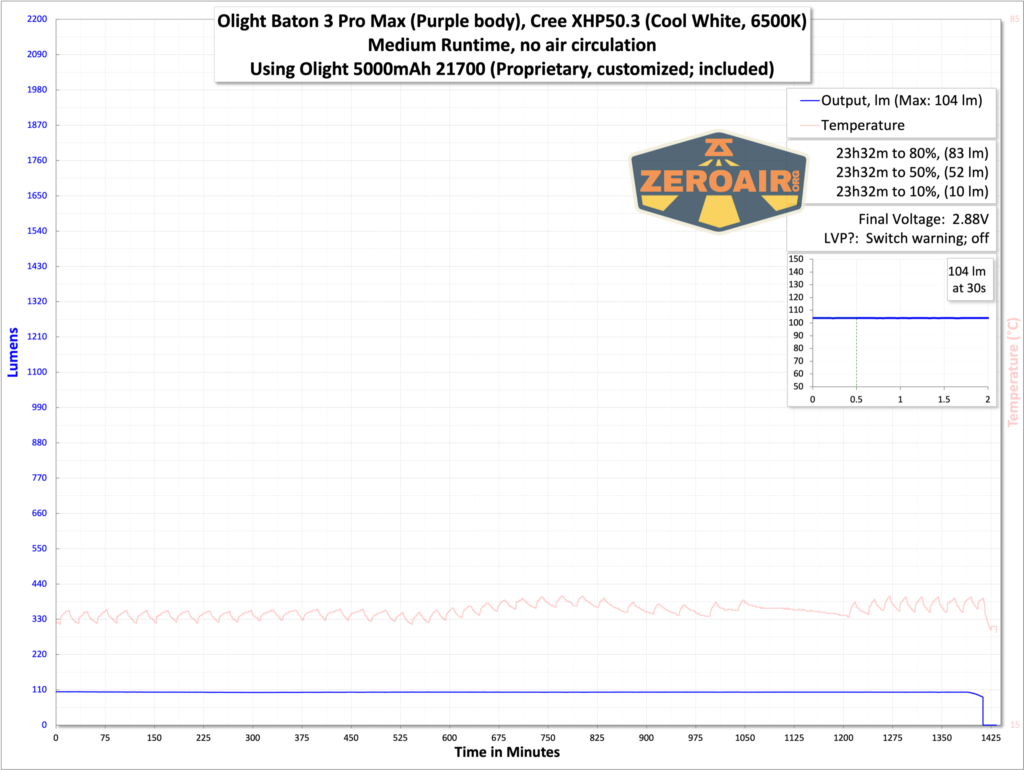The height and width of the screenshot is (770, 1024).
Task: Click inset chart x-axis label 0.5
Action: (856, 400)
